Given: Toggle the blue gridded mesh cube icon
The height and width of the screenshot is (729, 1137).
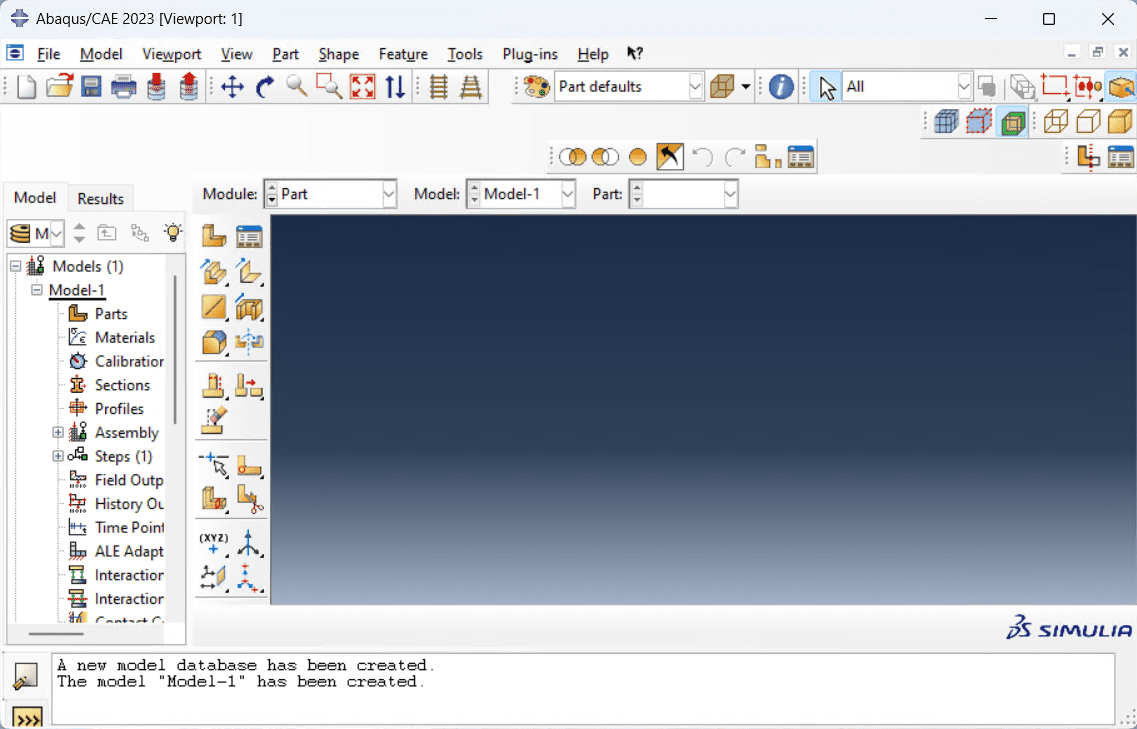Looking at the screenshot, I should point(946,121).
